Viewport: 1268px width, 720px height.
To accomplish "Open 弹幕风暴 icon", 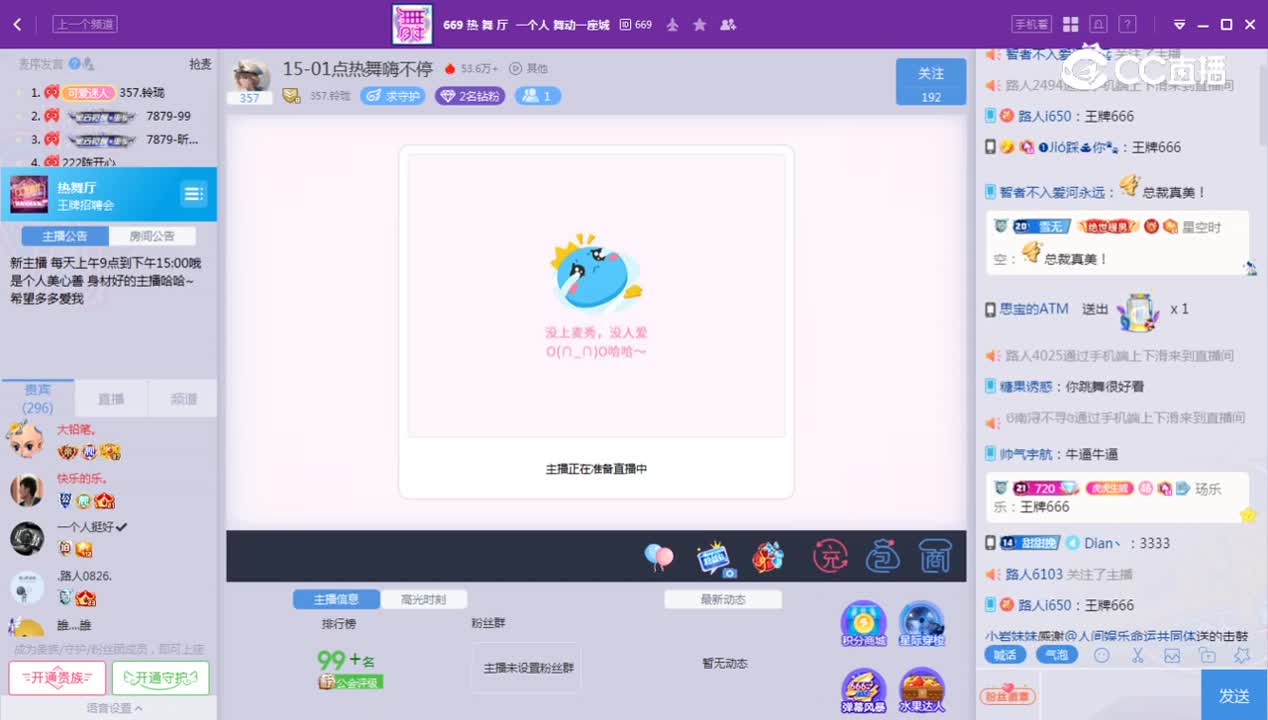I will click(x=863, y=691).
